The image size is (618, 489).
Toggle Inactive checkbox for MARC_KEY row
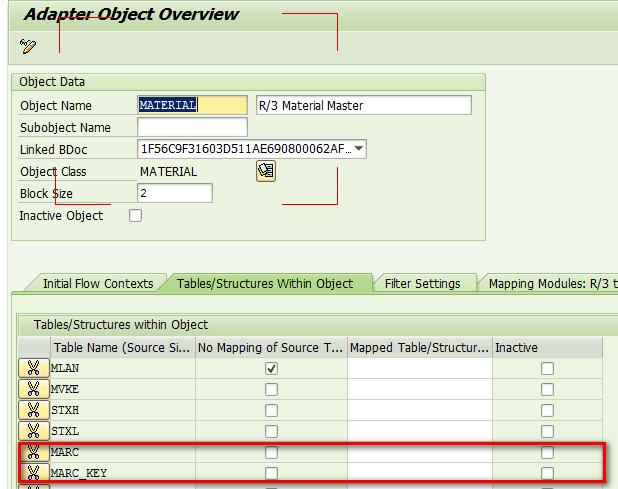[x=547, y=473]
